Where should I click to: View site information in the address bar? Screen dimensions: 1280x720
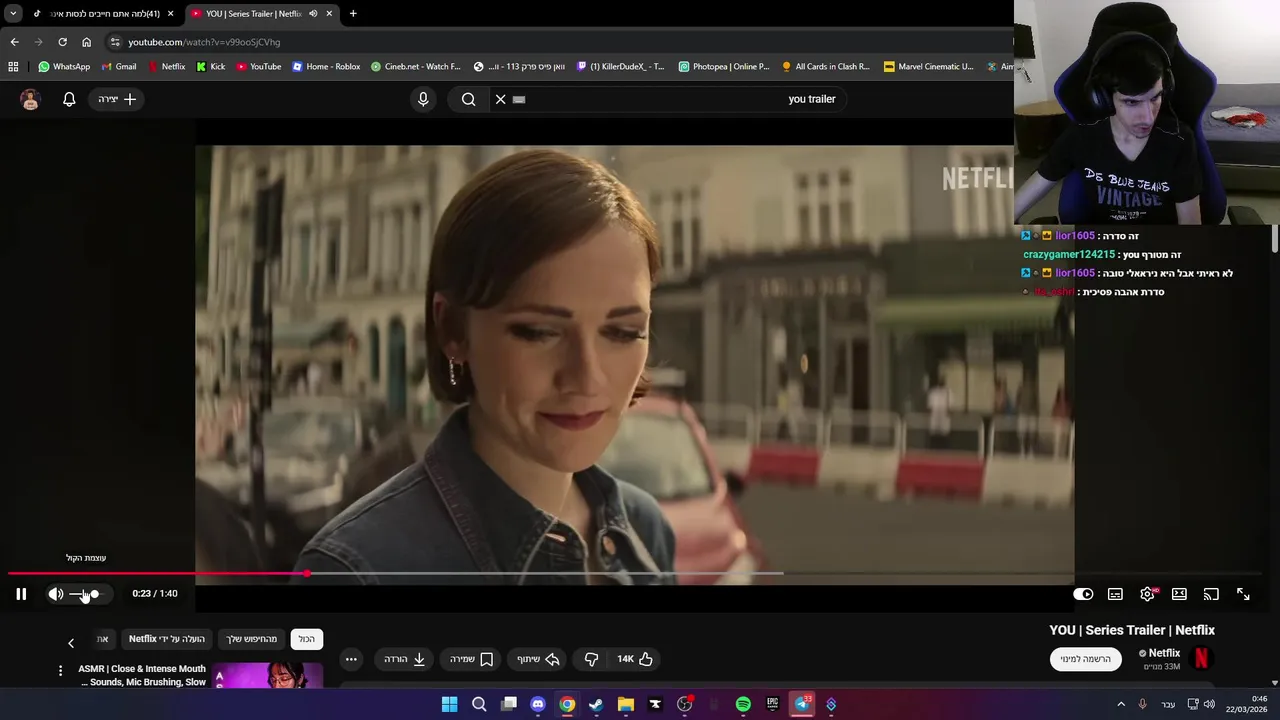point(115,42)
